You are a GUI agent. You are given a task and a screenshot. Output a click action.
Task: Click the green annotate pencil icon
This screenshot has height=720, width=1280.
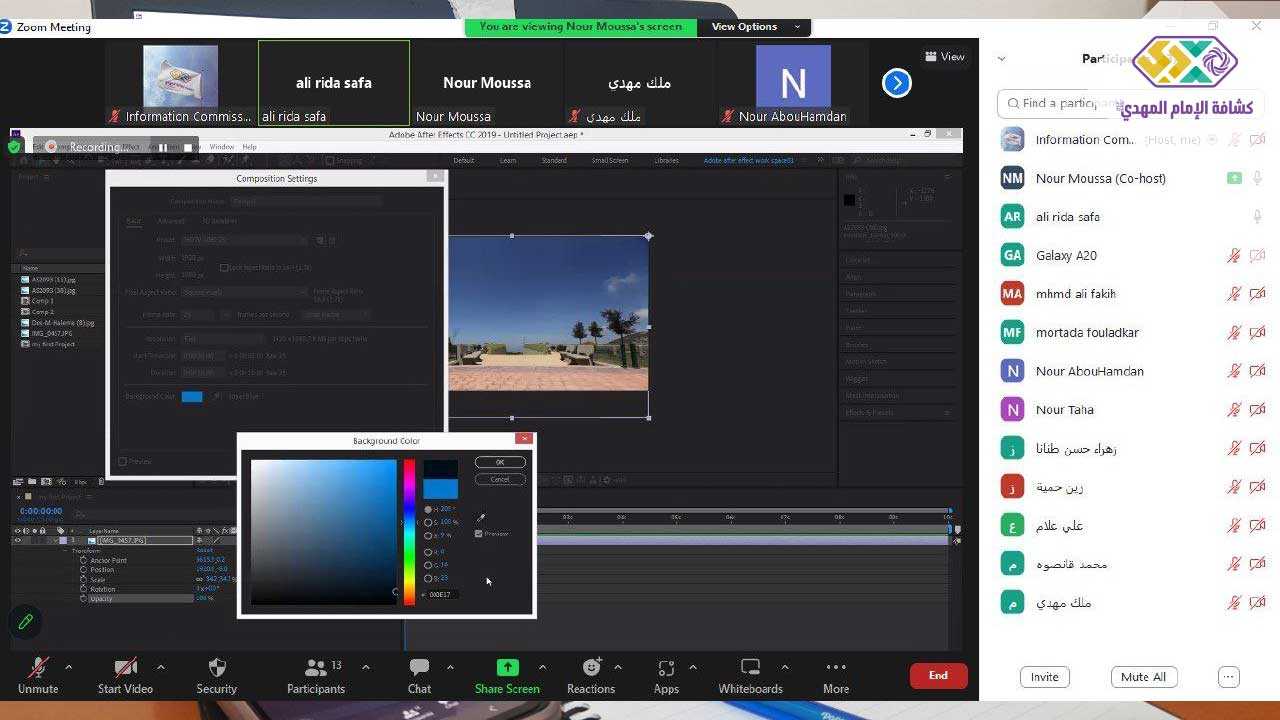pyautogui.click(x=26, y=622)
